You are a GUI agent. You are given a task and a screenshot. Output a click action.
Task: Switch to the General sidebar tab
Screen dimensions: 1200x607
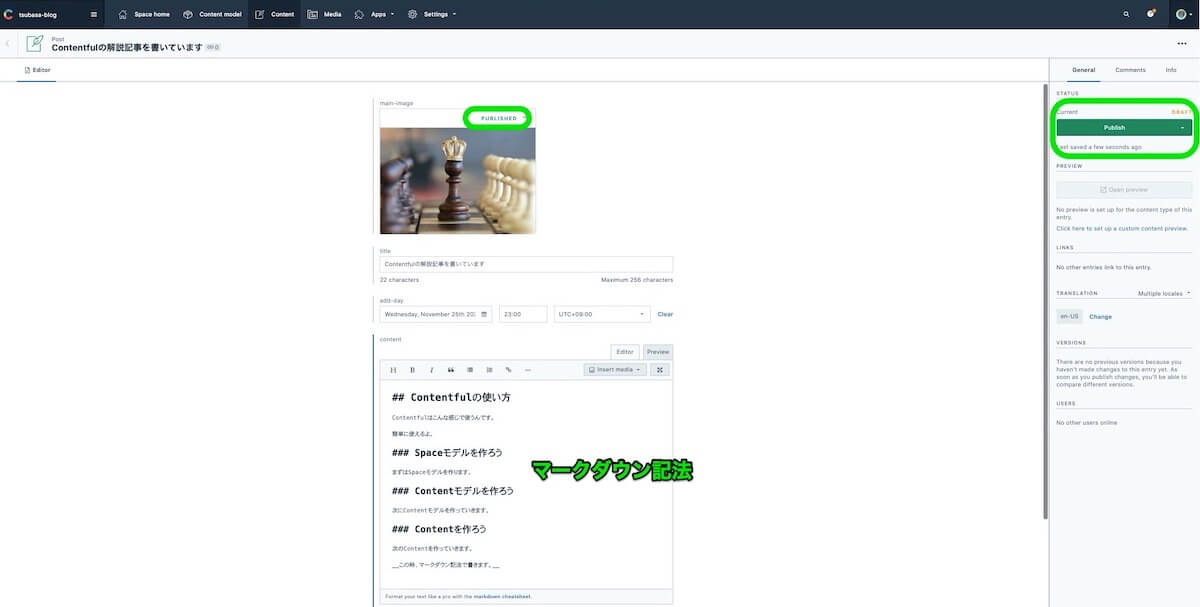click(x=1083, y=70)
